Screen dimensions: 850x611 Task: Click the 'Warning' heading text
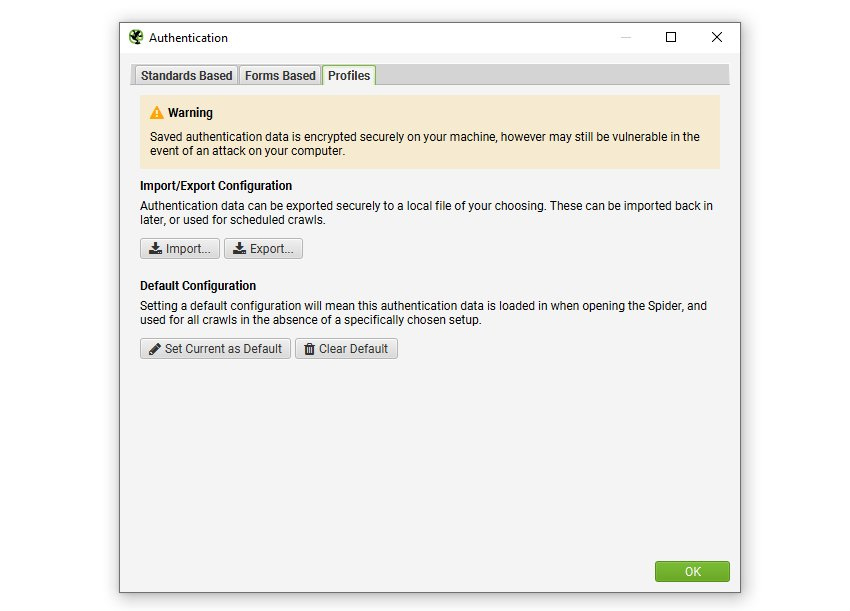(x=190, y=113)
